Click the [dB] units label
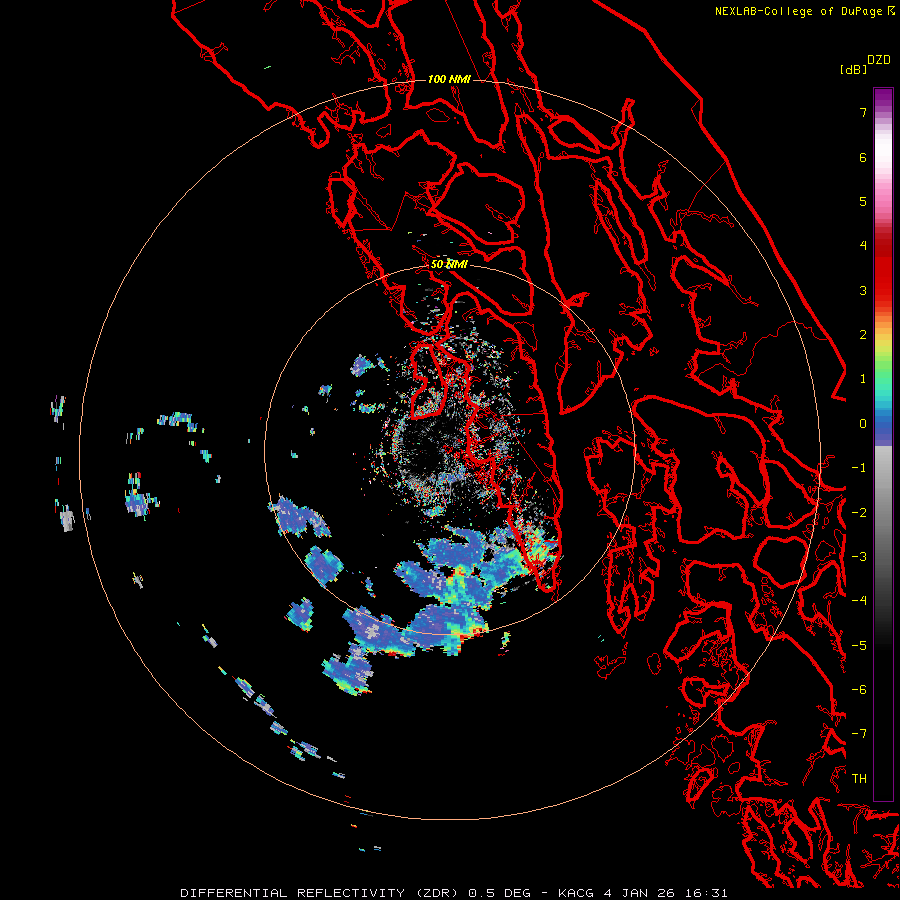The image size is (900, 900). tap(853, 70)
